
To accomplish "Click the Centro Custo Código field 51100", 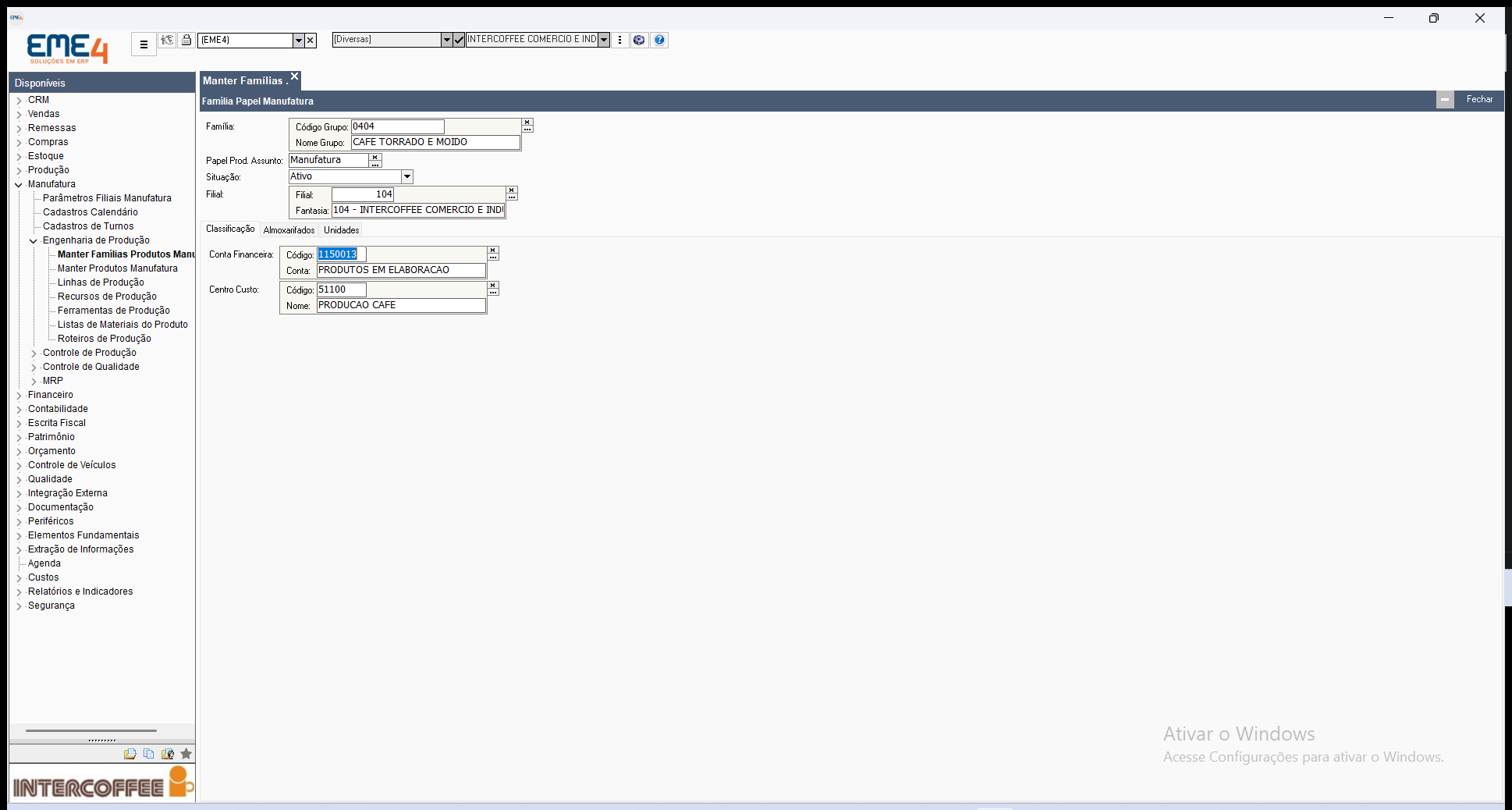I will [341, 290].
